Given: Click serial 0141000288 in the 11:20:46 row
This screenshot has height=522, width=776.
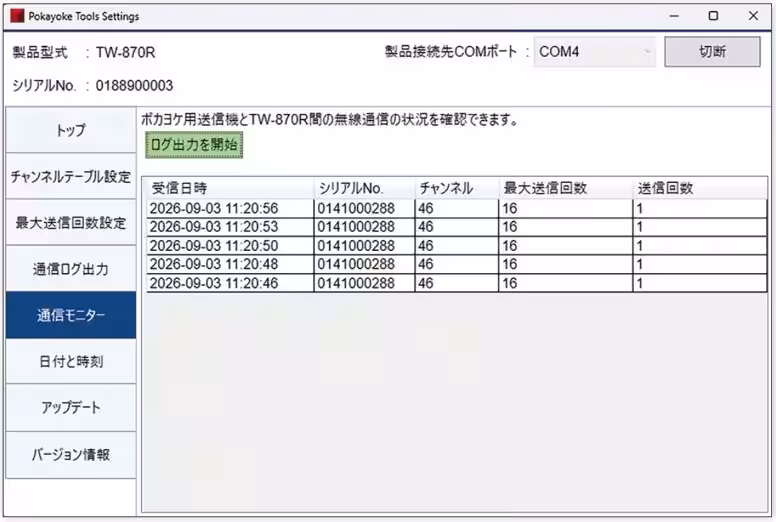Looking at the screenshot, I should point(356,283).
